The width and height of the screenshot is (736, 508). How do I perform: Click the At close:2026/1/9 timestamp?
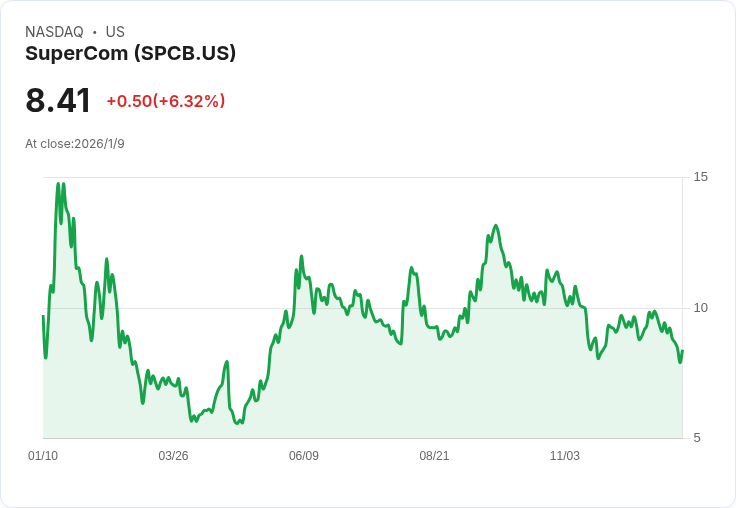click(x=75, y=144)
